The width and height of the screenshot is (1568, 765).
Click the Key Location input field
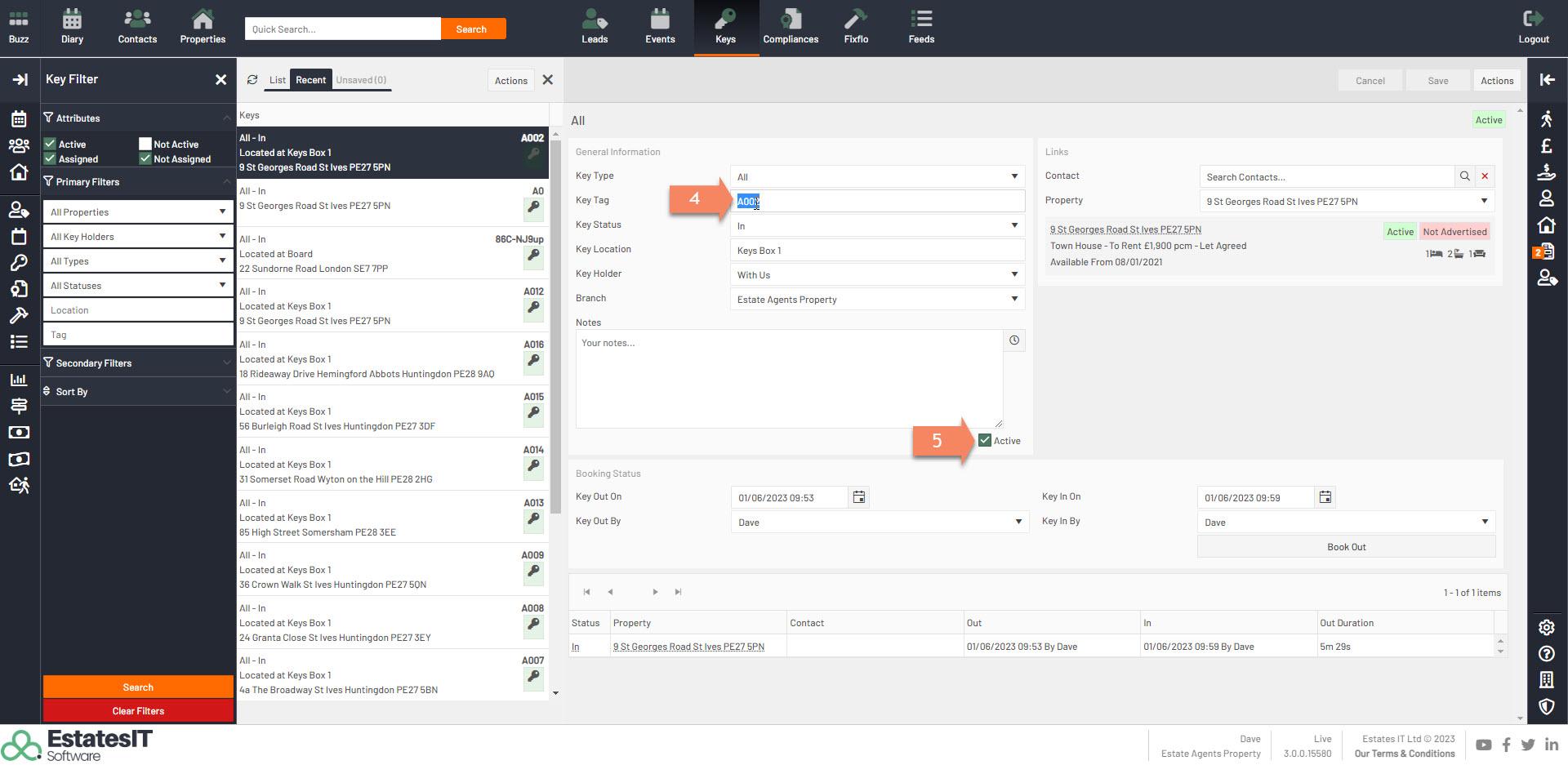click(x=877, y=251)
